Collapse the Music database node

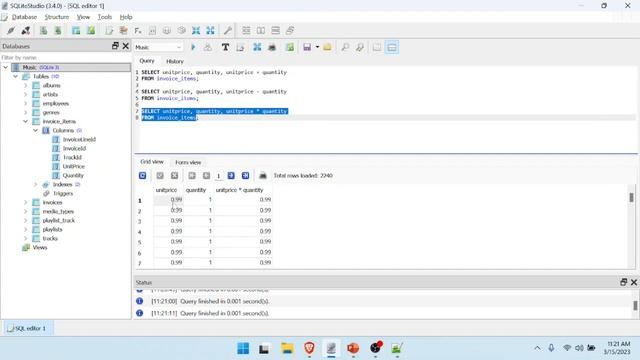(6, 67)
